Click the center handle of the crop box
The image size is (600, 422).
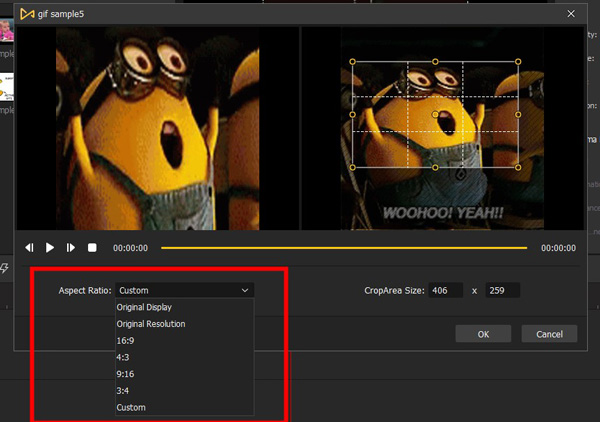[x=435, y=114]
